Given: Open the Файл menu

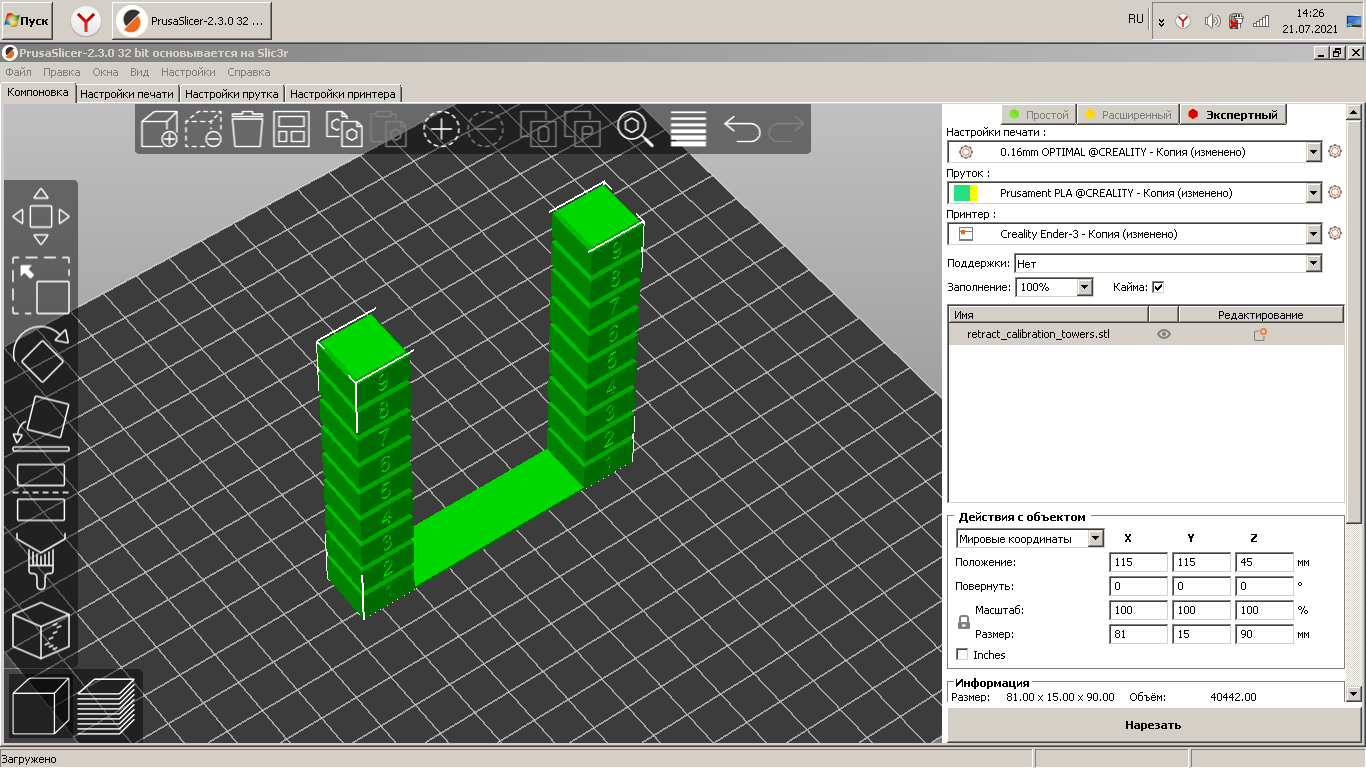Looking at the screenshot, I should tap(18, 72).
